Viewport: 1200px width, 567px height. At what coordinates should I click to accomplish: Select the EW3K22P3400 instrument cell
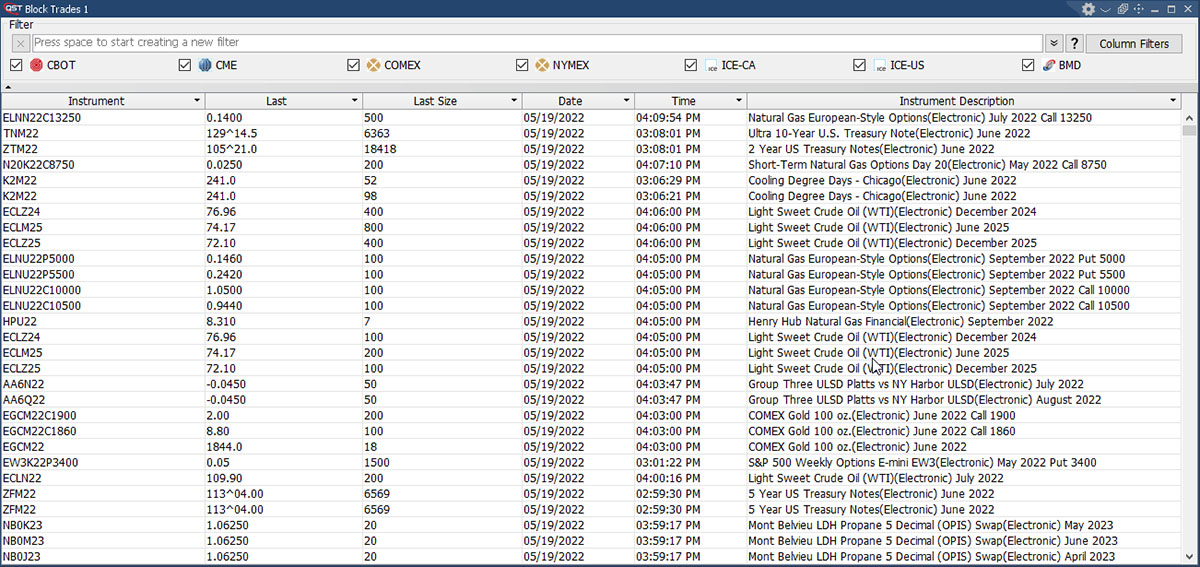103,462
